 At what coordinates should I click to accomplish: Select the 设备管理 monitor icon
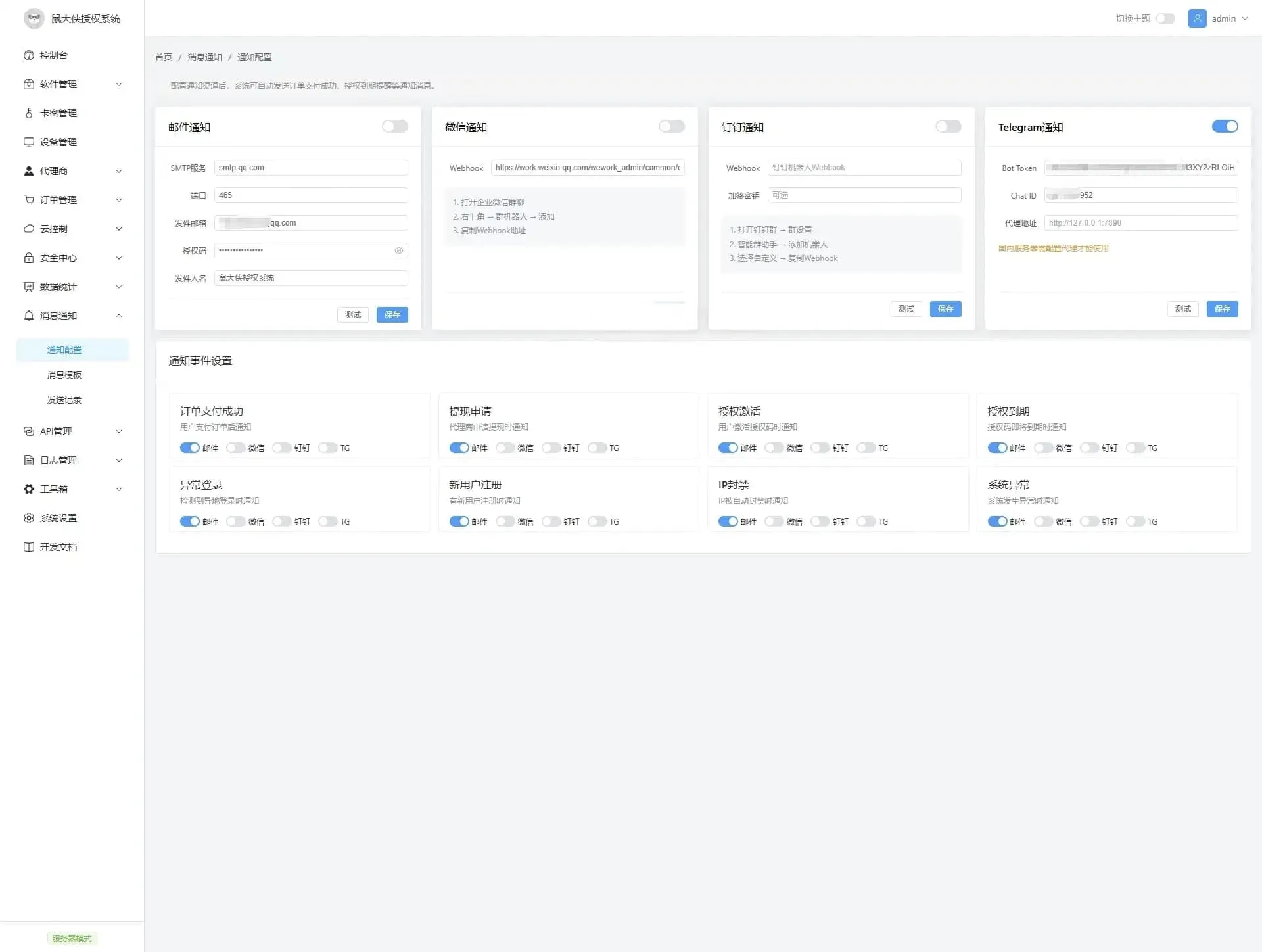point(29,142)
